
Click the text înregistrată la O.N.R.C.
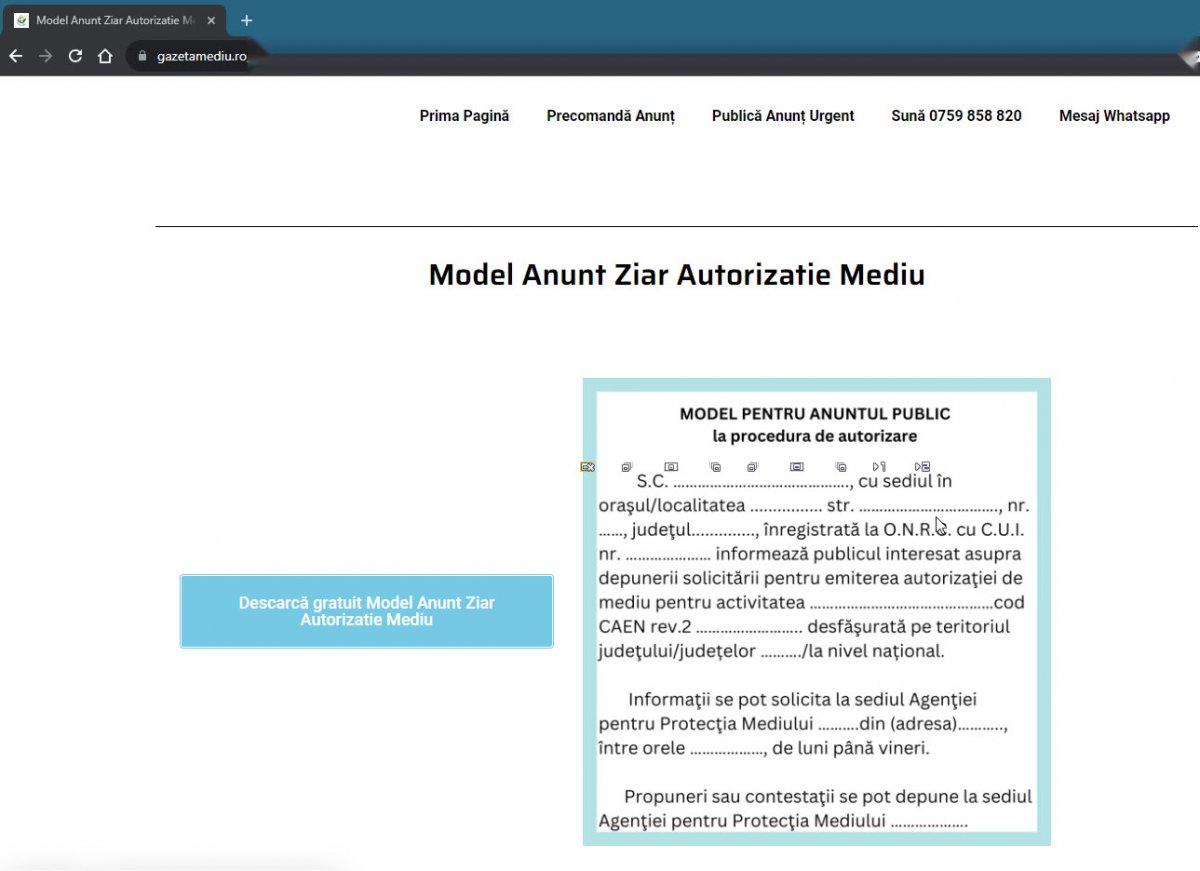coord(855,530)
